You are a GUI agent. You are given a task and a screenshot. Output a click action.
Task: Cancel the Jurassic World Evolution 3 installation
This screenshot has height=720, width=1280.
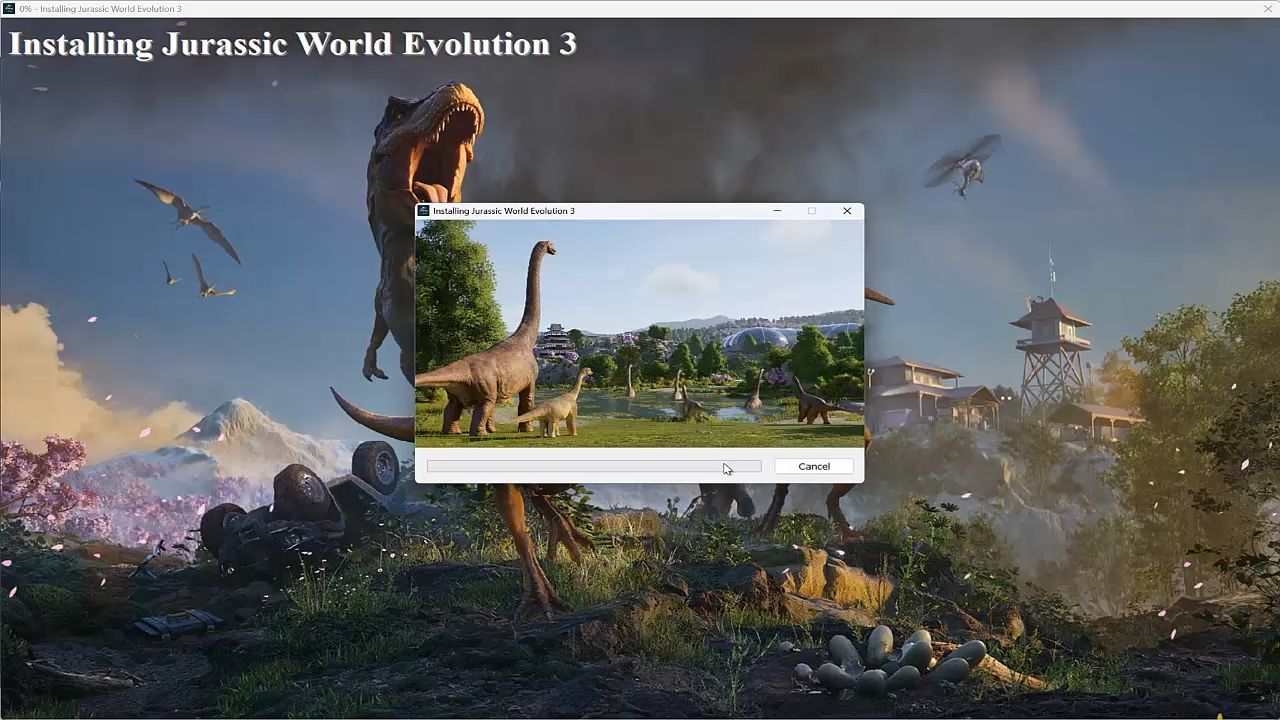click(x=814, y=466)
